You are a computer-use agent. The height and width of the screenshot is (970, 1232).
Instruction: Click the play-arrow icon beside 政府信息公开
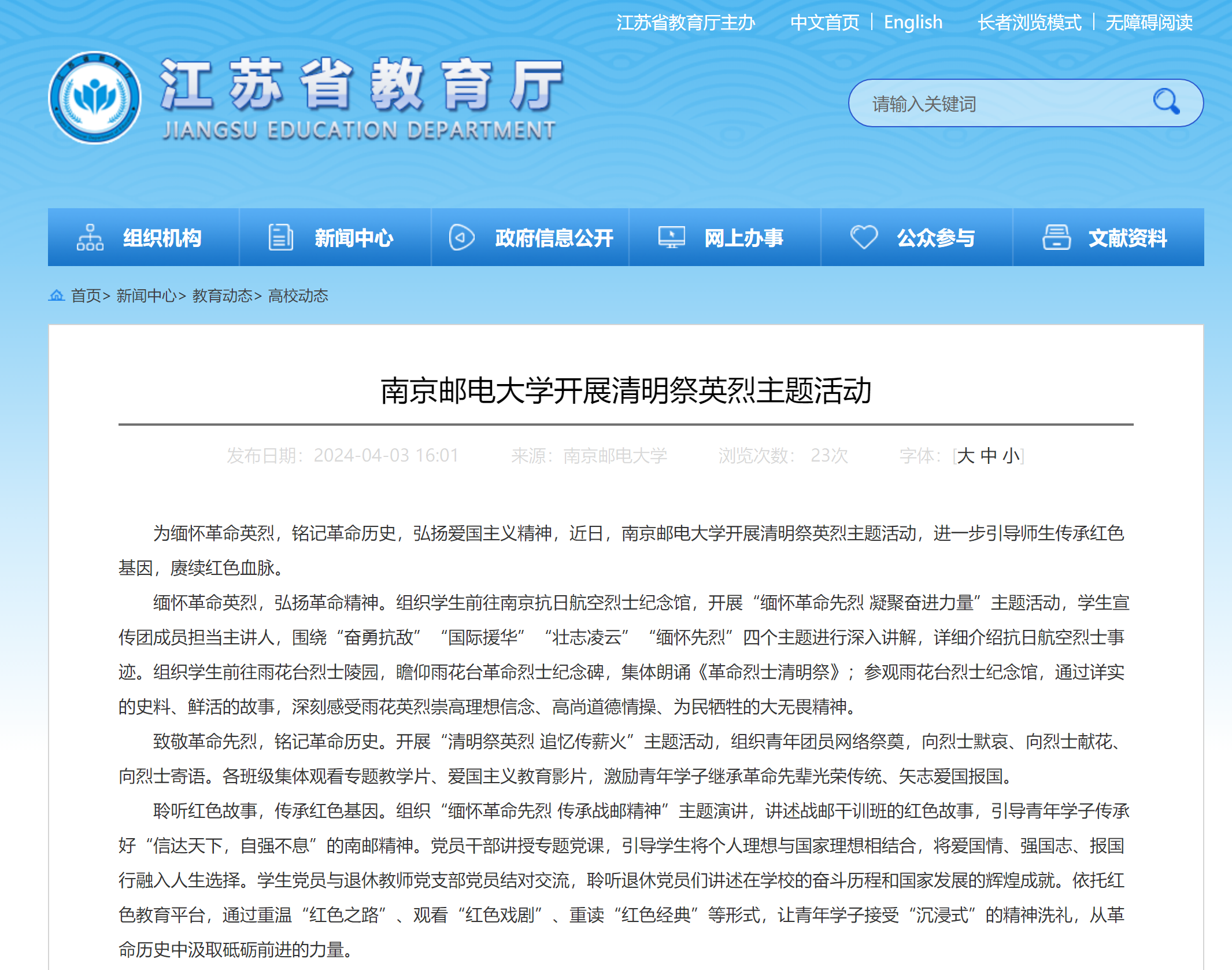click(x=461, y=237)
